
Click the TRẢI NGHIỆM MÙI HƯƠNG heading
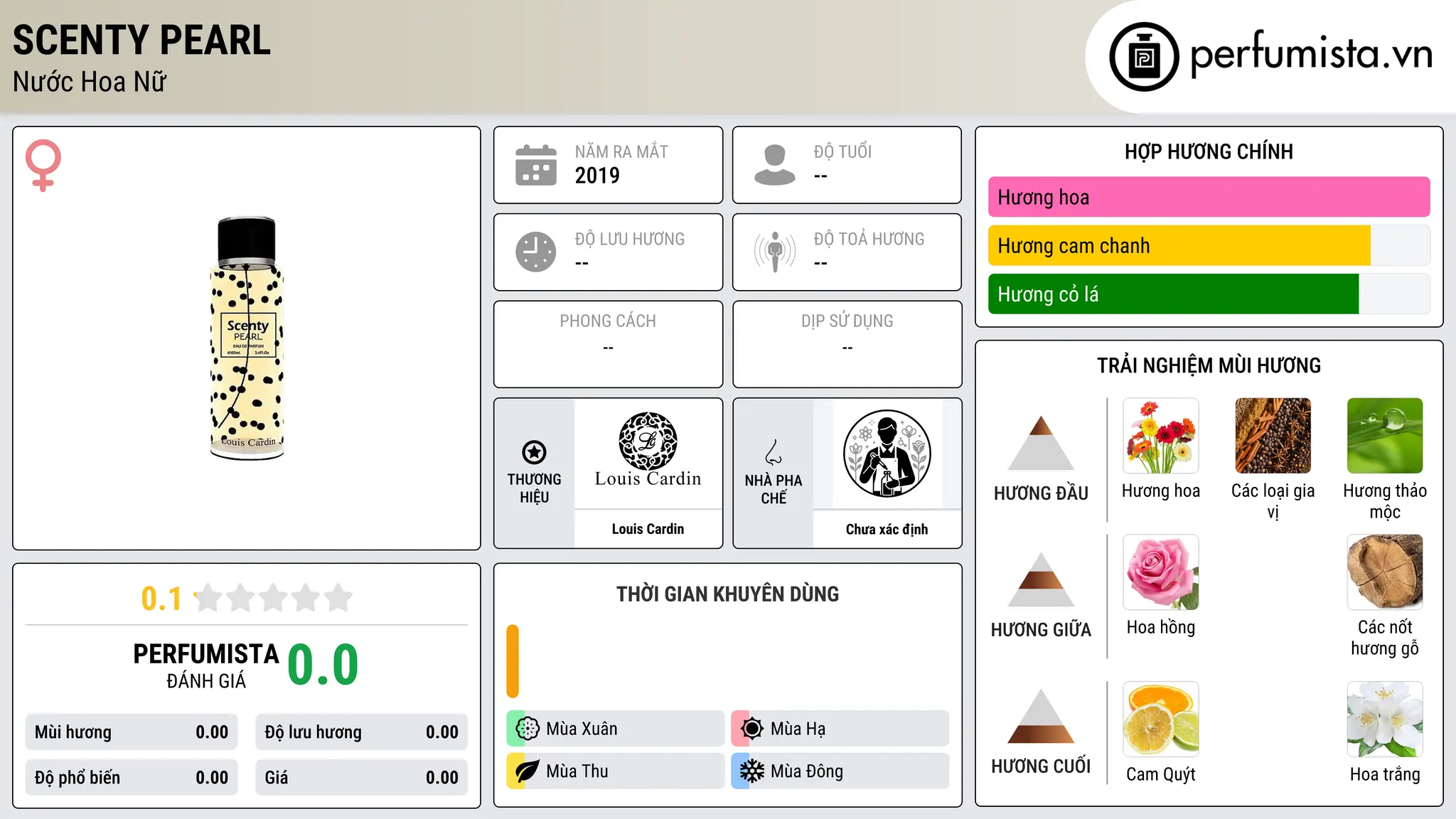coord(1209,365)
